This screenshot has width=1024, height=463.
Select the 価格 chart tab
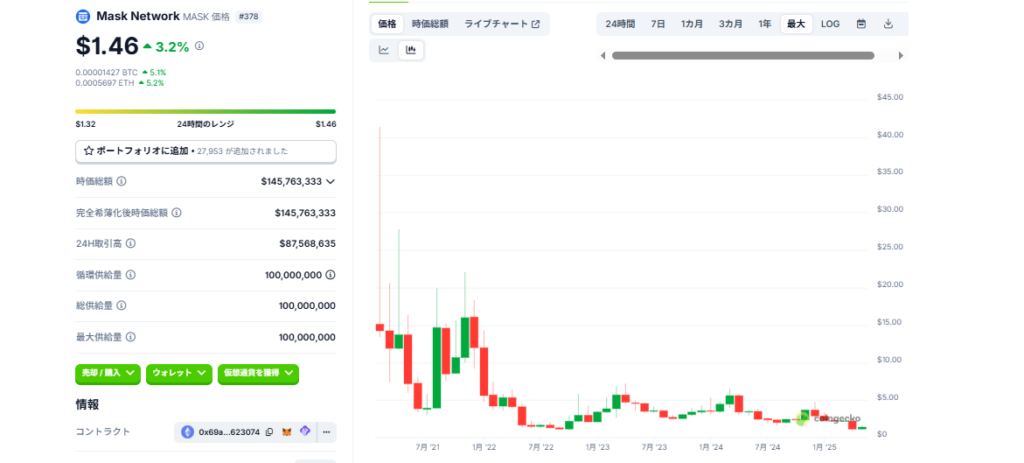(x=384, y=24)
